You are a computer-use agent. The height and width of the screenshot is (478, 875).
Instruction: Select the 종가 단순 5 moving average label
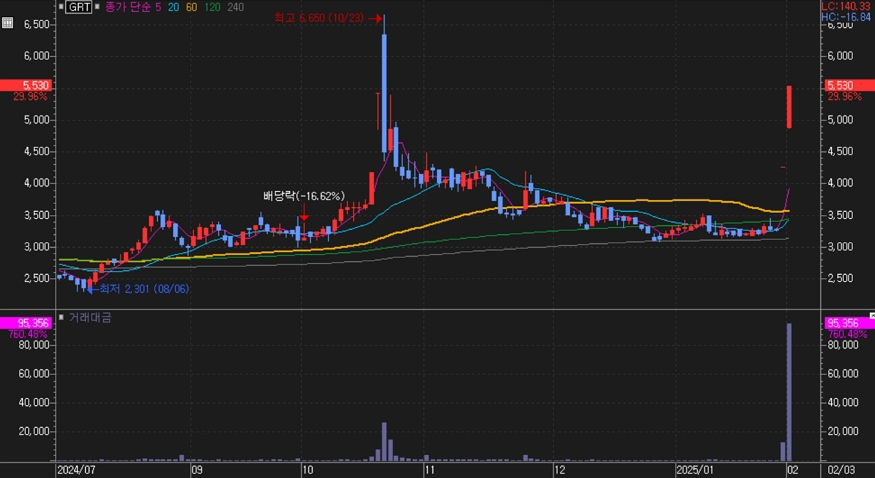click(x=133, y=7)
